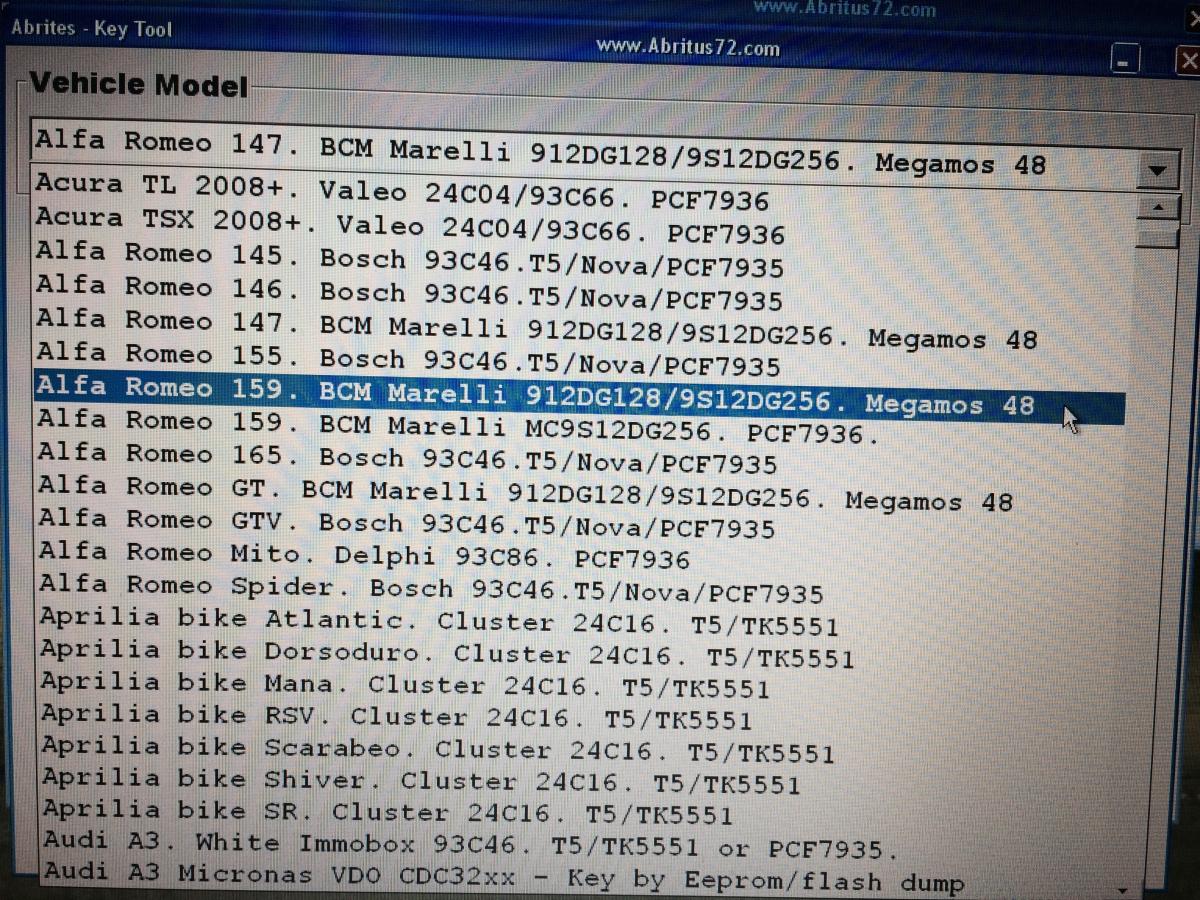Pick Audi A3 Micronas VDO CDC32xx
Viewport: 1200px width, 900px height.
504,877
